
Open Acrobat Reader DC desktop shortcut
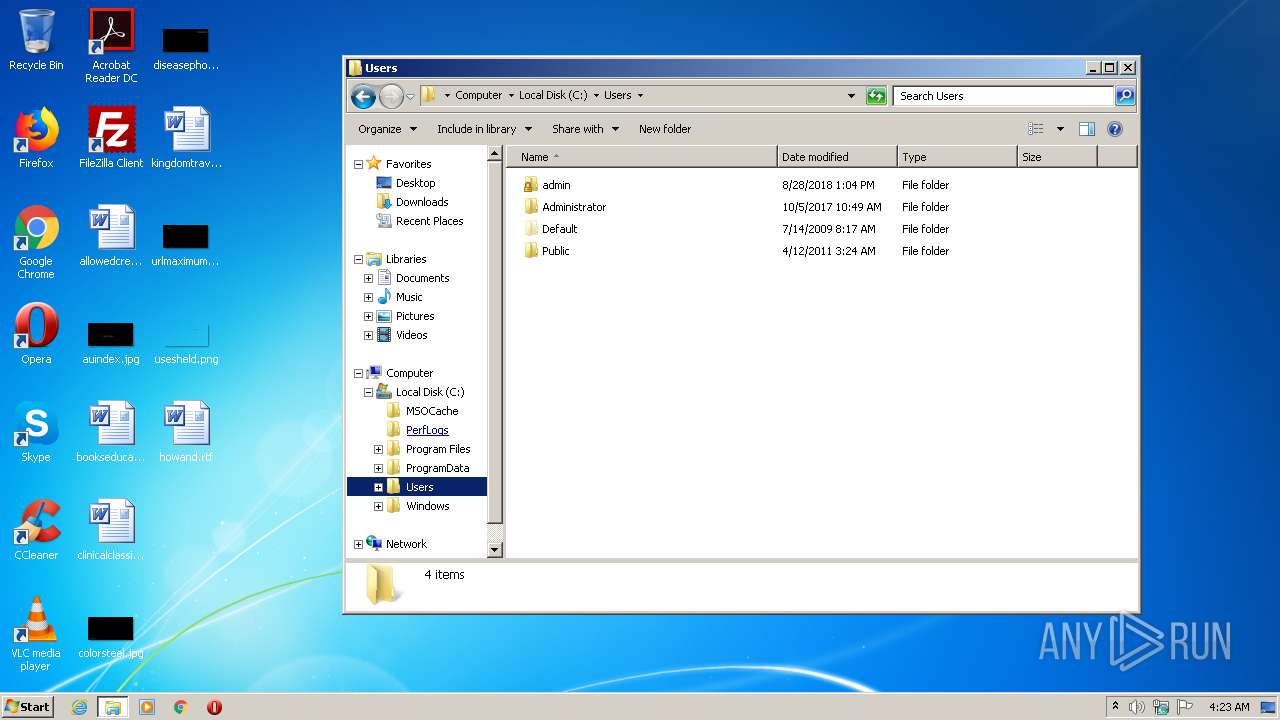coord(111,46)
